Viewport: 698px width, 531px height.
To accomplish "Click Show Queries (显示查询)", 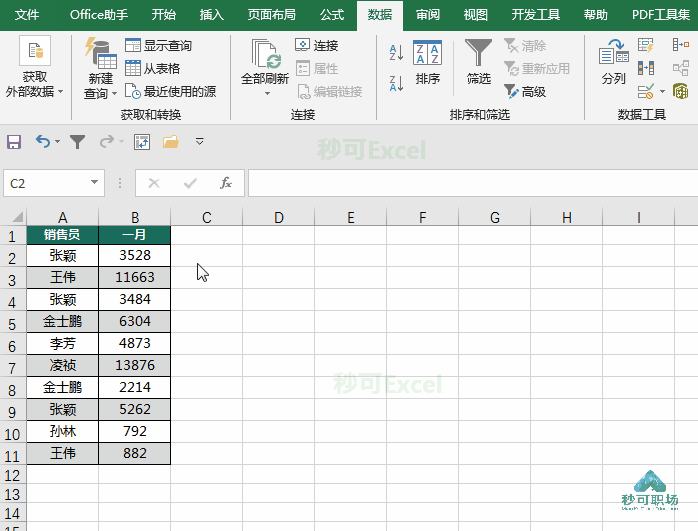I will click(x=158, y=45).
